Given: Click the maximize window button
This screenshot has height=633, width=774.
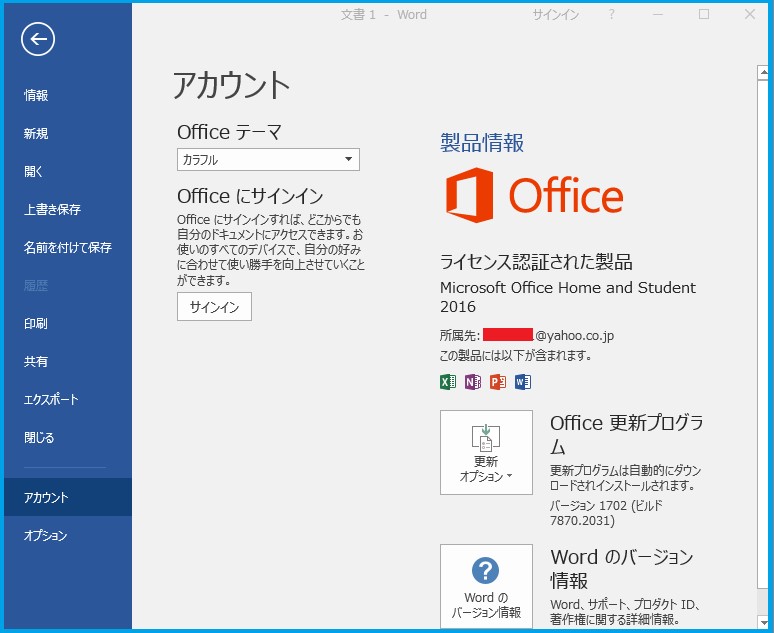Looking at the screenshot, I should coord(704,14).
